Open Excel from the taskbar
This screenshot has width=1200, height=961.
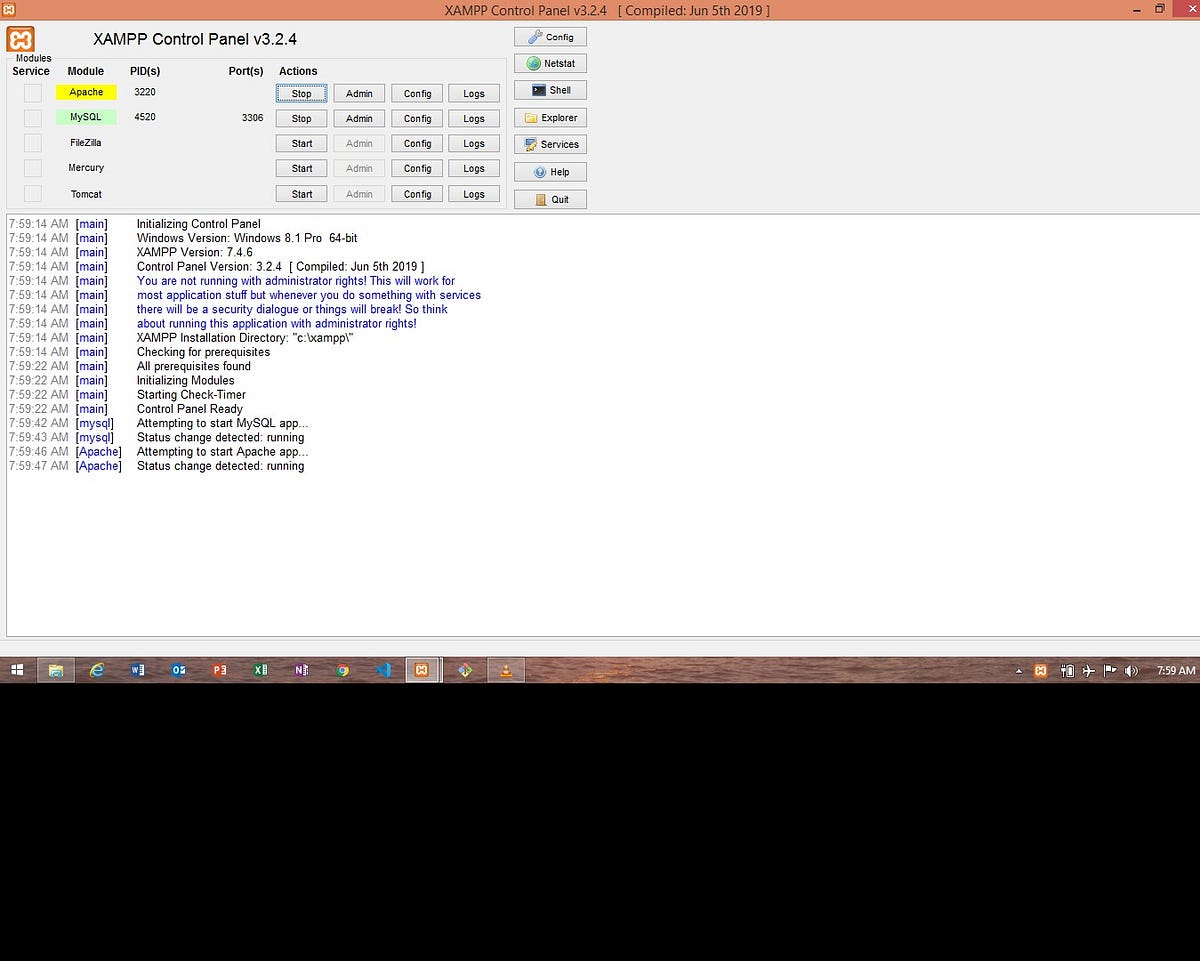pyautogui.click(x=261, y=670)
